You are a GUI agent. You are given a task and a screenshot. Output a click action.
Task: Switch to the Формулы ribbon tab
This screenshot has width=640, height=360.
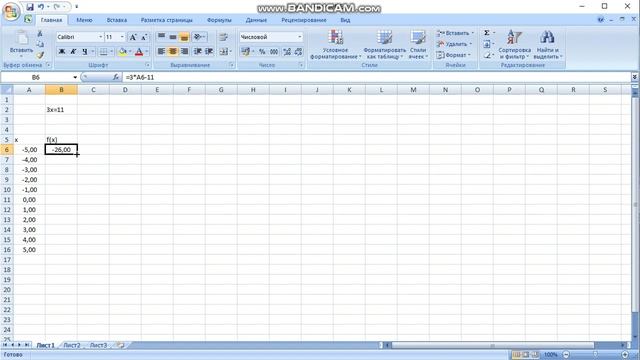(x=219, y=20)
